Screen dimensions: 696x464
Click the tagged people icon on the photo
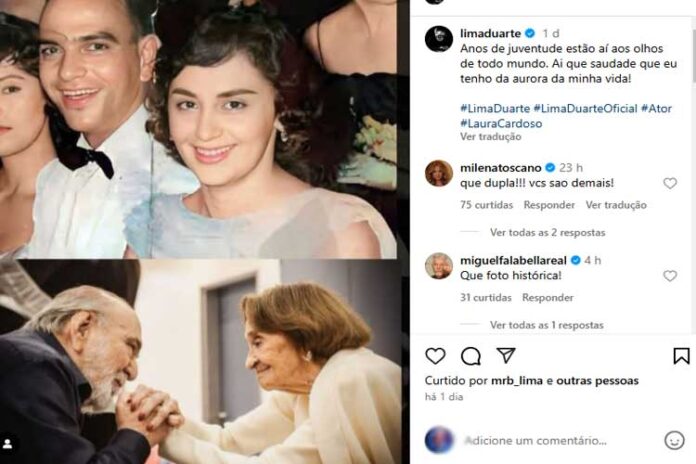(x=9, y=443)
